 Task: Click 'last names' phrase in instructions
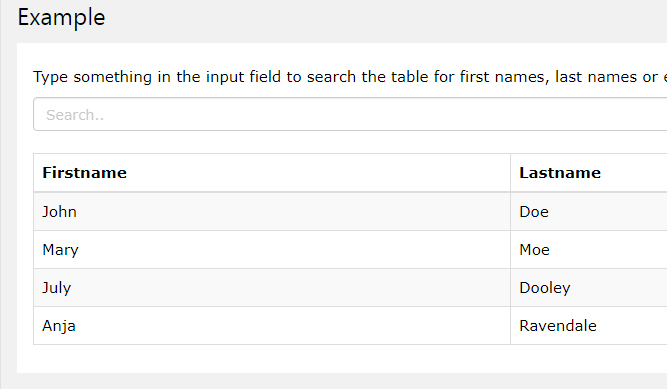[596, 77]
